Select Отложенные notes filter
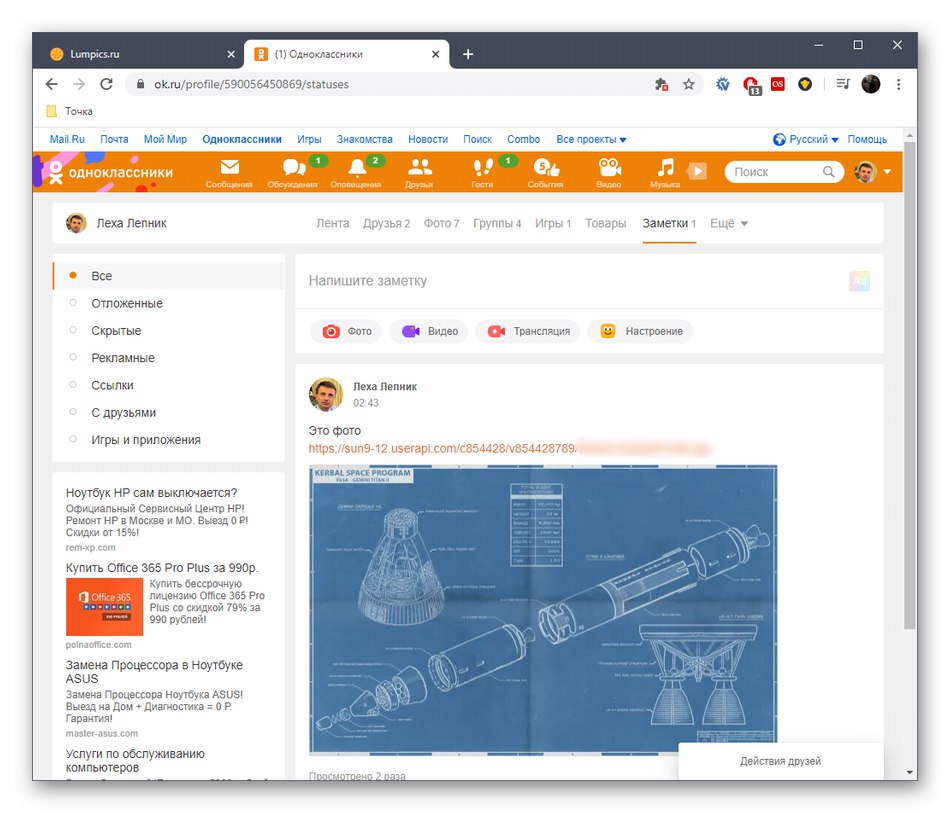Viewport: 950px width, 813px height. [x=169, y=303]
